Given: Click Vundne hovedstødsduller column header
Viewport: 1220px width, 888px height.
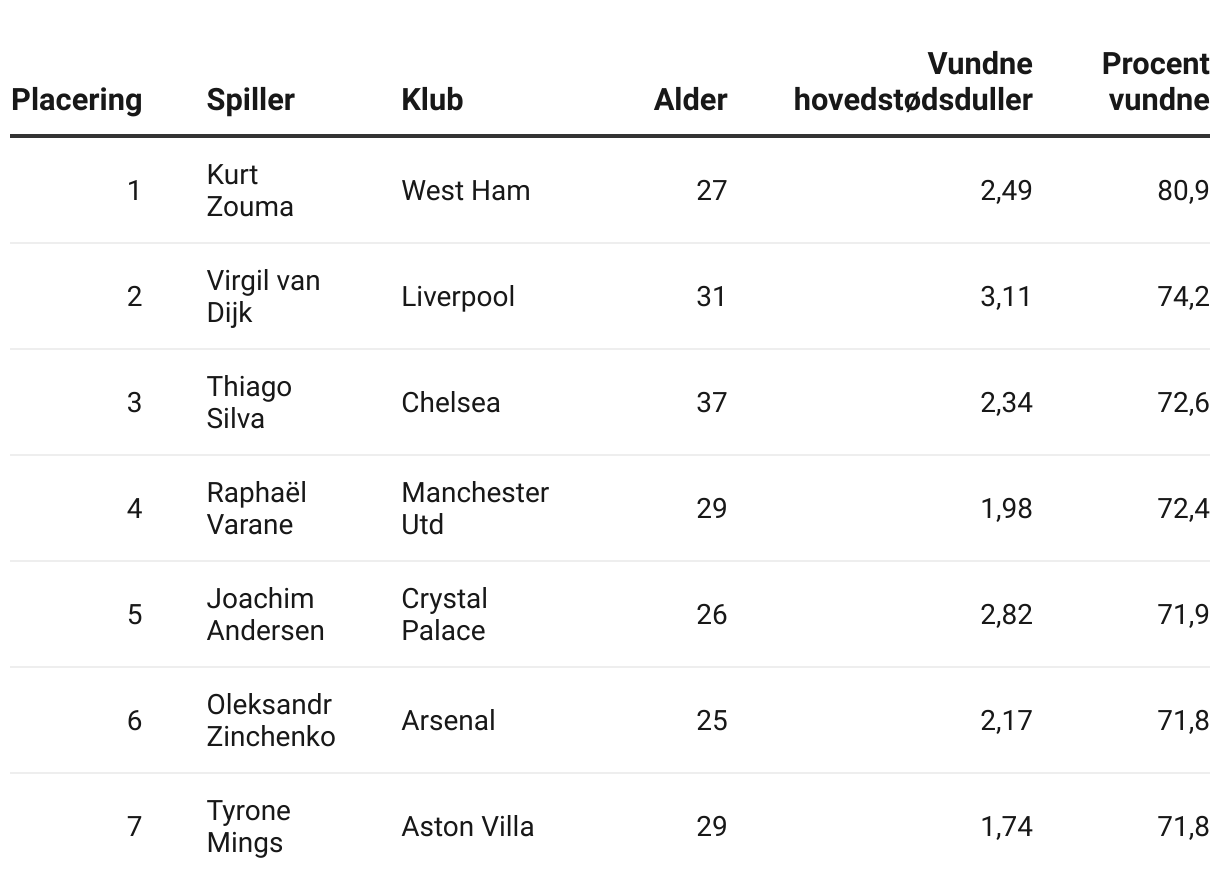Looking at the screenshot, I should tap(913, 82).
